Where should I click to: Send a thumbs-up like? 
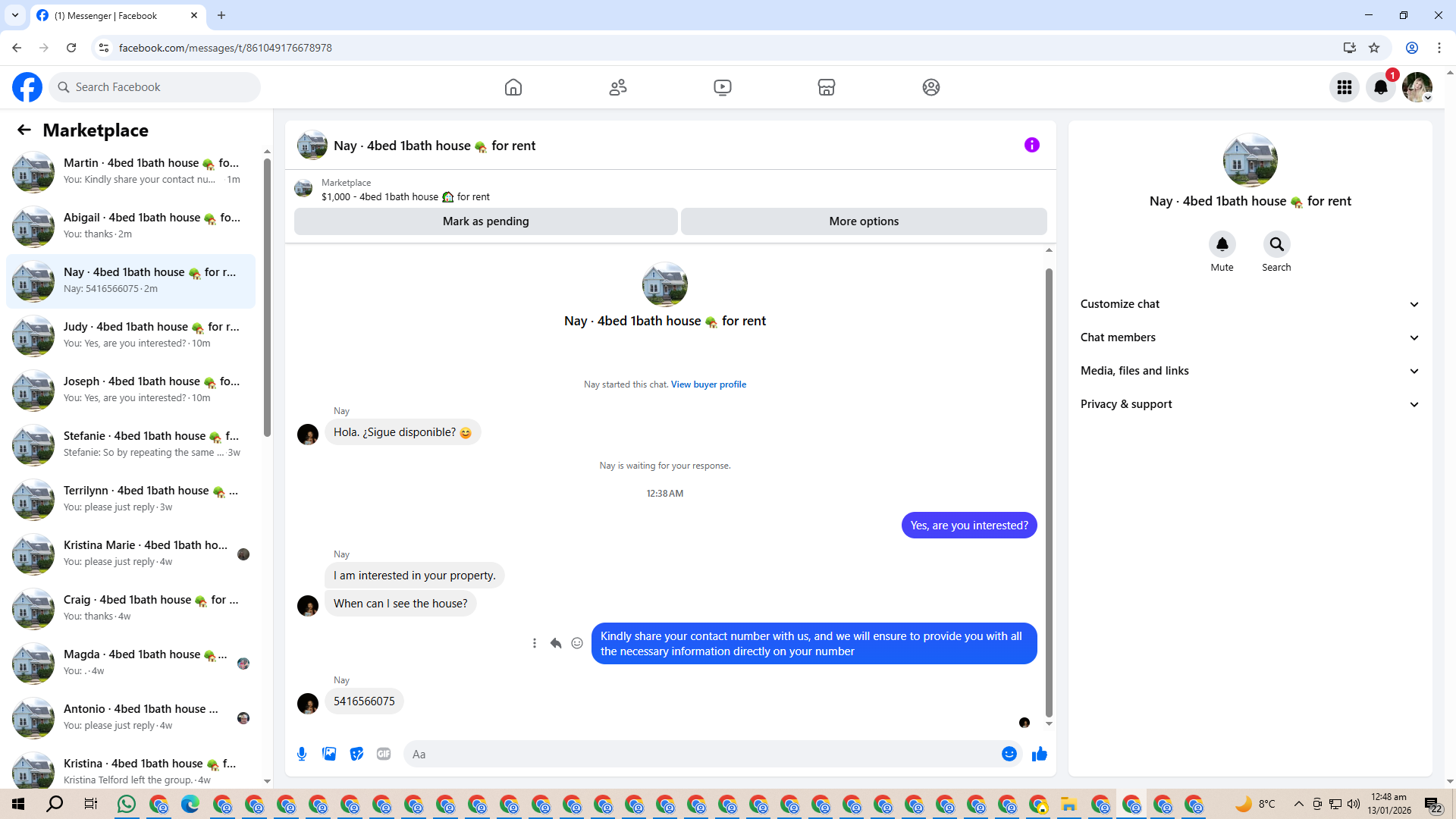1039,754
